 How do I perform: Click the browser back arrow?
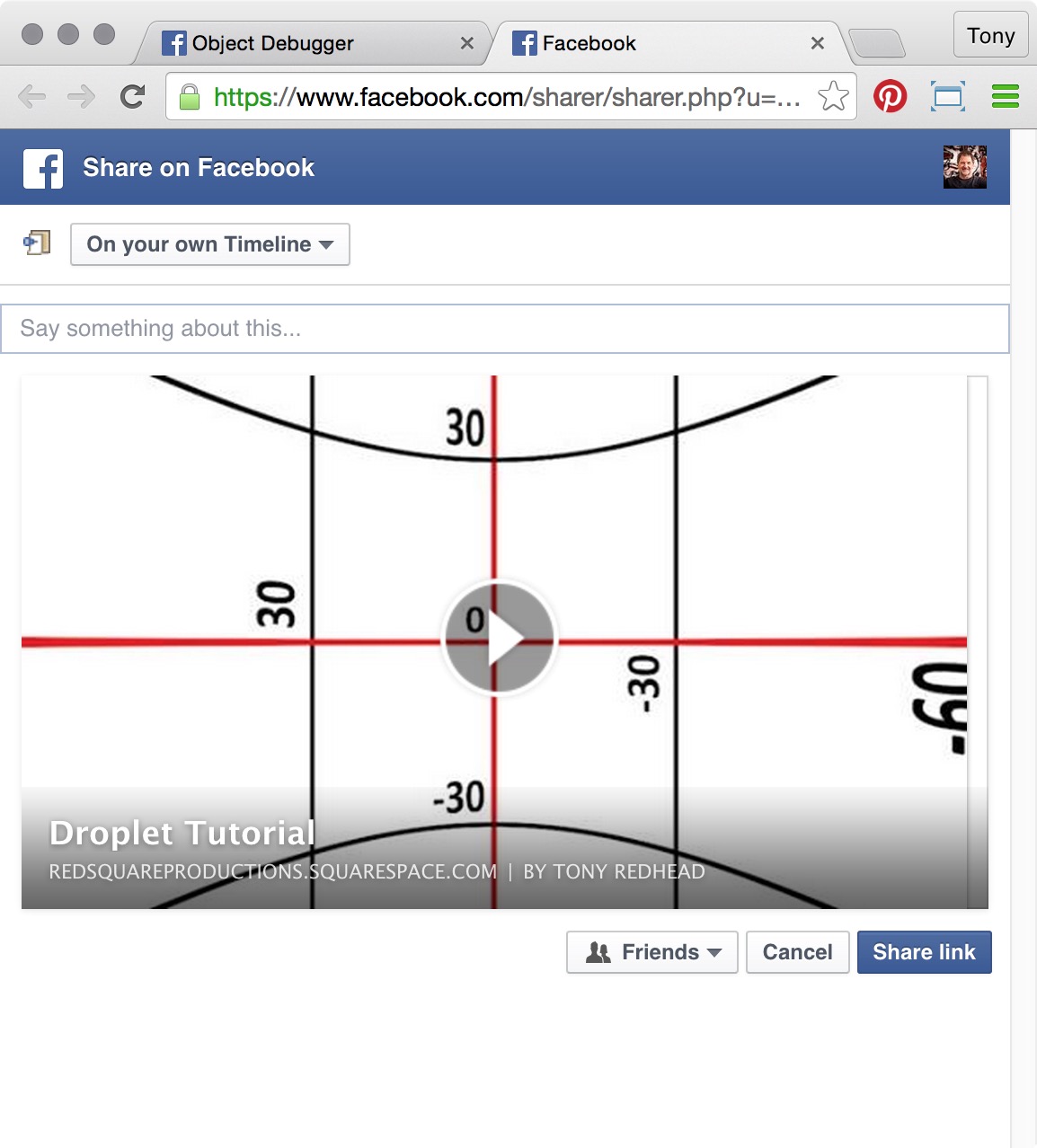[x=31, y=96]
